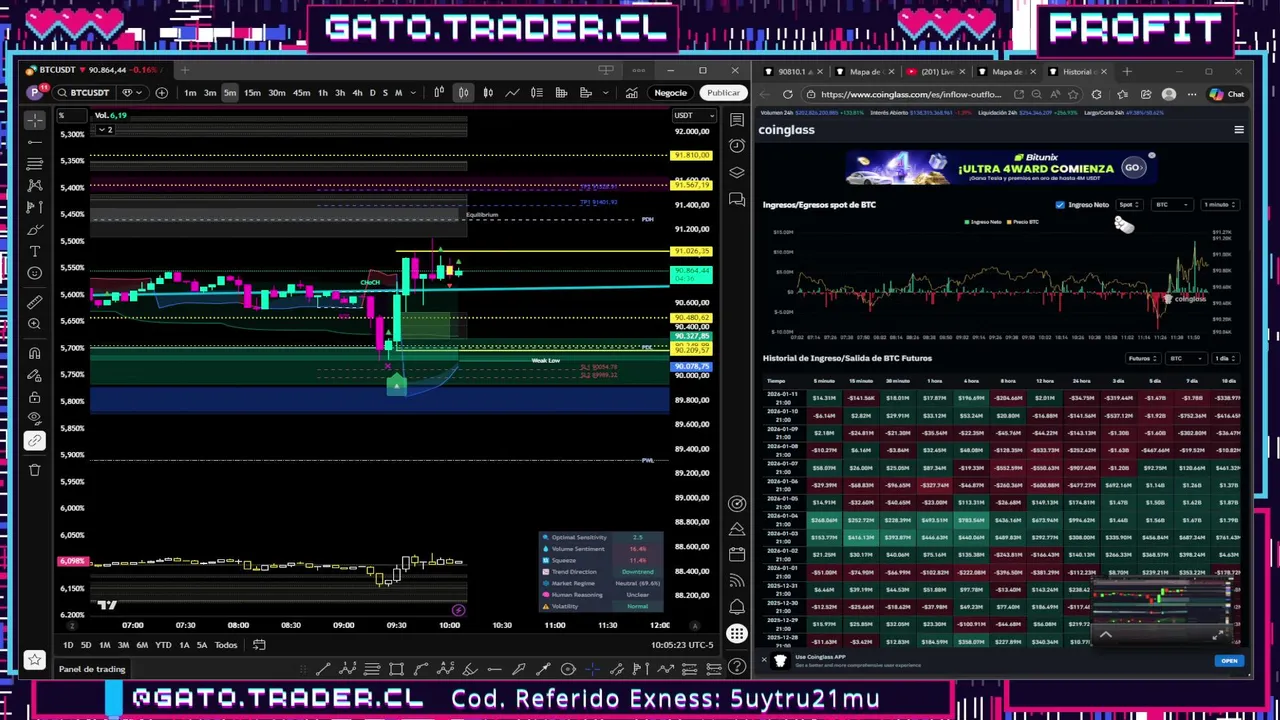Toggle the highlighted link-drawing tool in sidebar
1280x720 pixels.
click(x=35, y=441)
